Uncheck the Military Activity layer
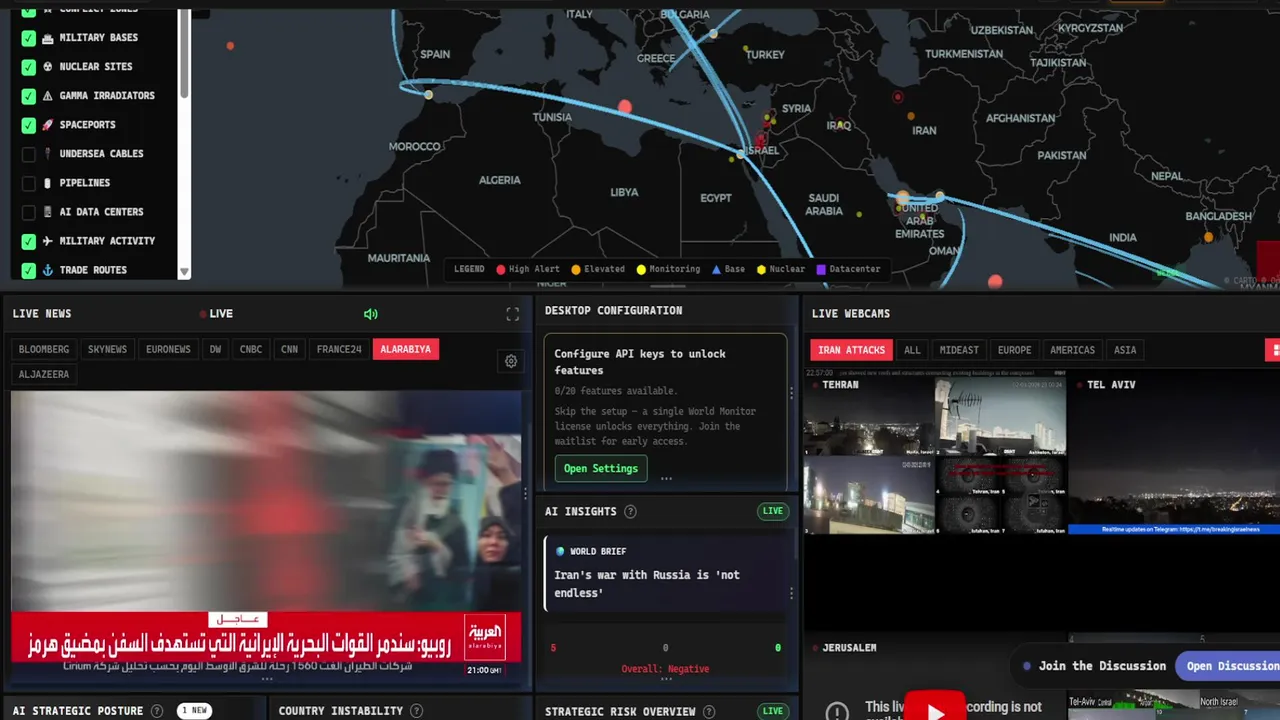This screenshot has width=1280, height=720. pyautogui.click(x=29, y=241)
